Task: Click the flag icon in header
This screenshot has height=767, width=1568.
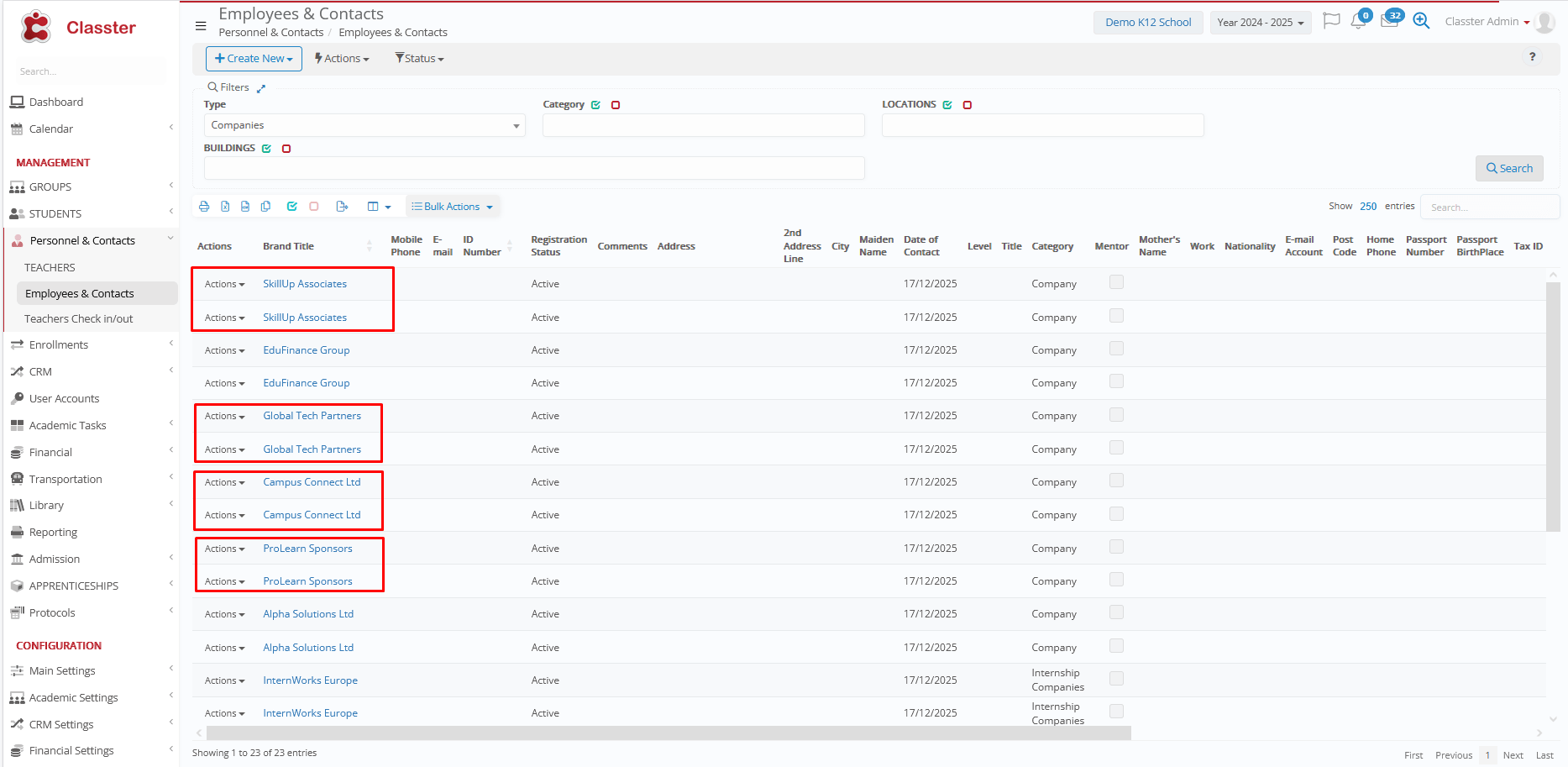Action: click(1331, 21)
